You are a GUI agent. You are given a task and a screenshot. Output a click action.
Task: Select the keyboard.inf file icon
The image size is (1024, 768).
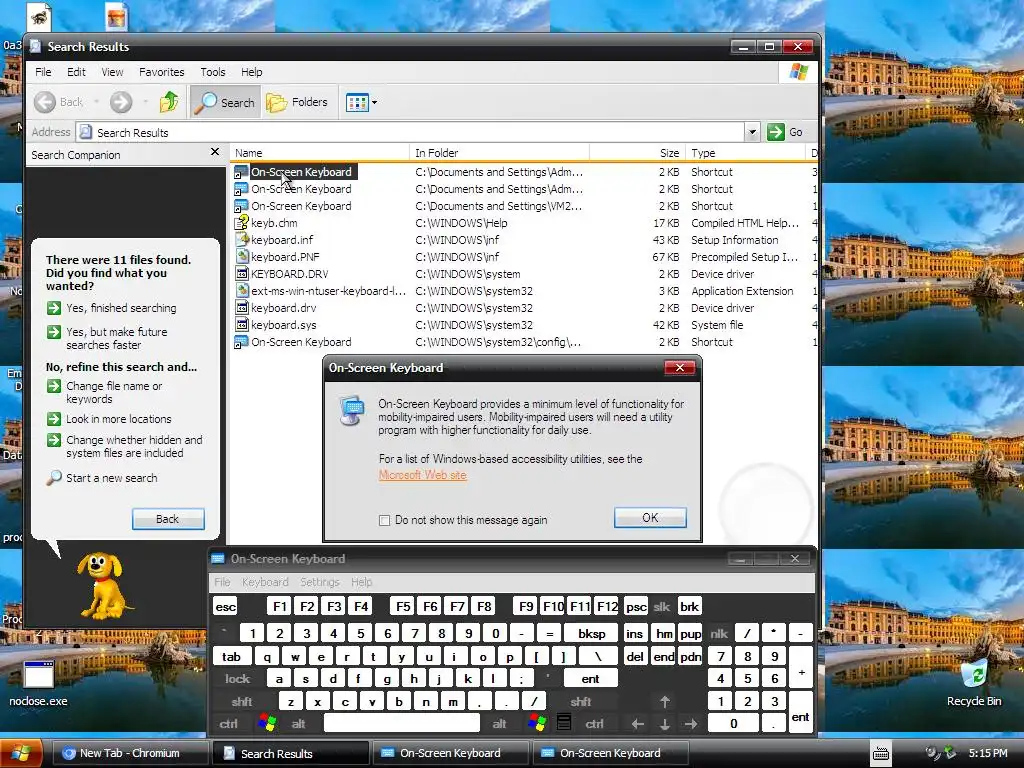click(x=242, y=240)
